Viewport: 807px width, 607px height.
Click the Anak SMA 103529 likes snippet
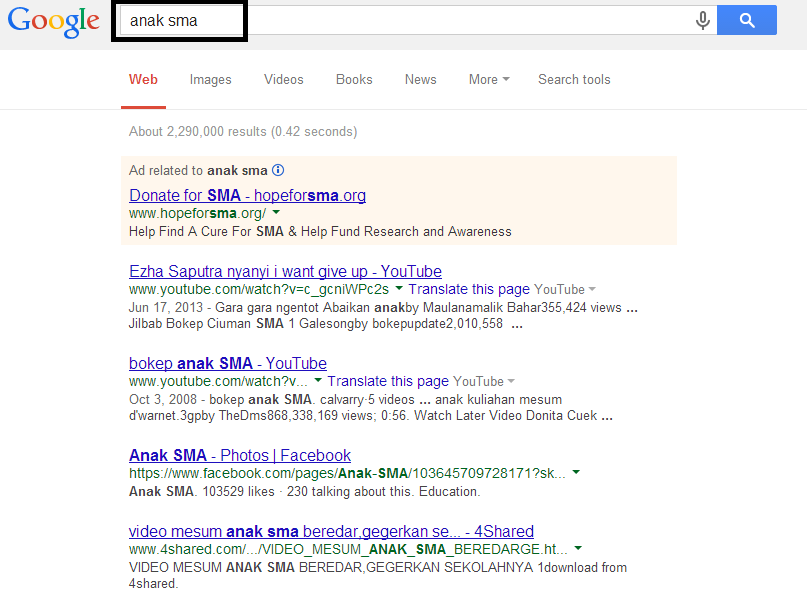(304, 492)
